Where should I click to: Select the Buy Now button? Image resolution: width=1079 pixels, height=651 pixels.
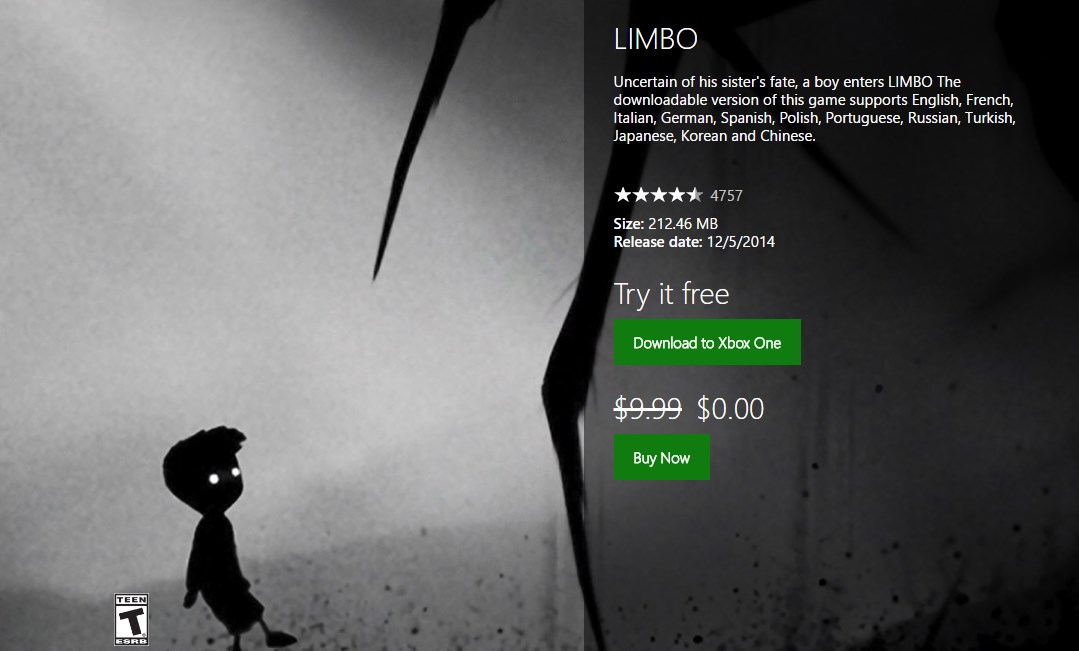(661, 457)
